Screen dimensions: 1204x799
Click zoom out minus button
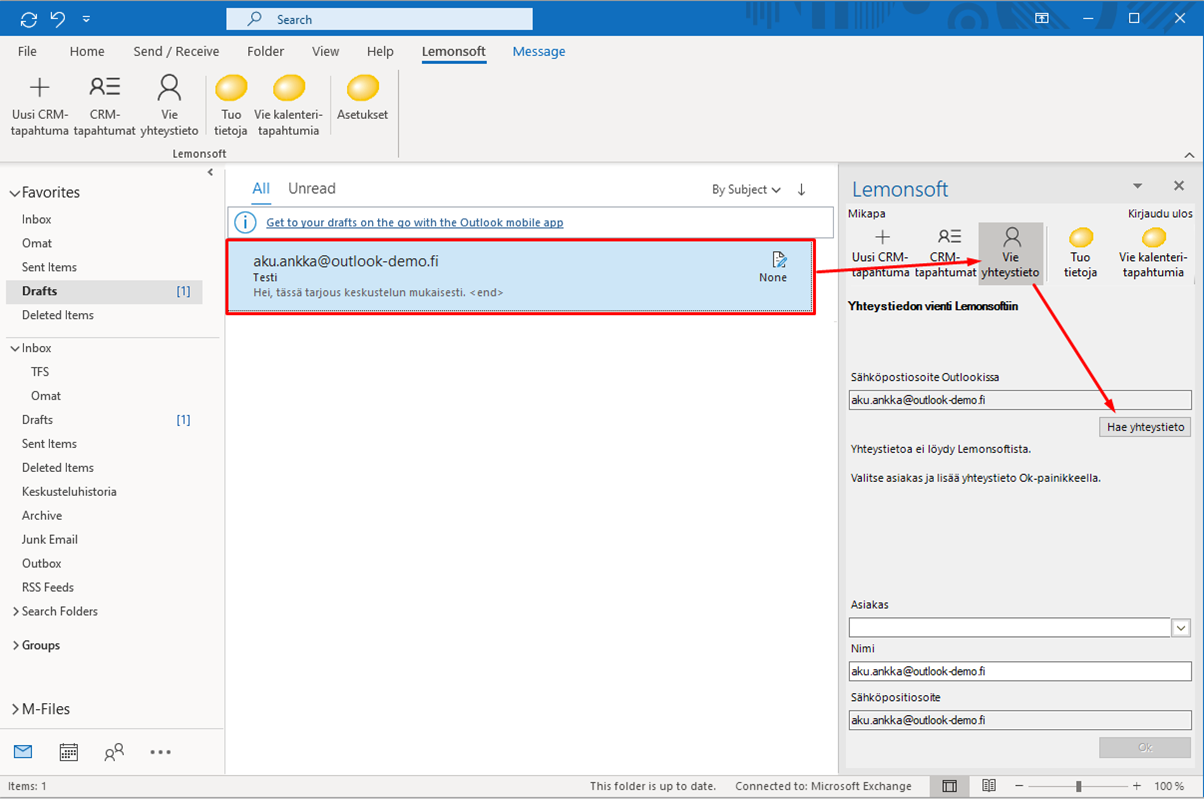coord(1019,786)
